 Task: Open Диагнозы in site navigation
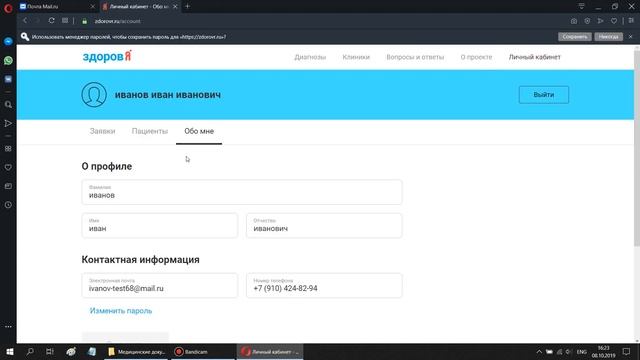click(x=310, y=57)
